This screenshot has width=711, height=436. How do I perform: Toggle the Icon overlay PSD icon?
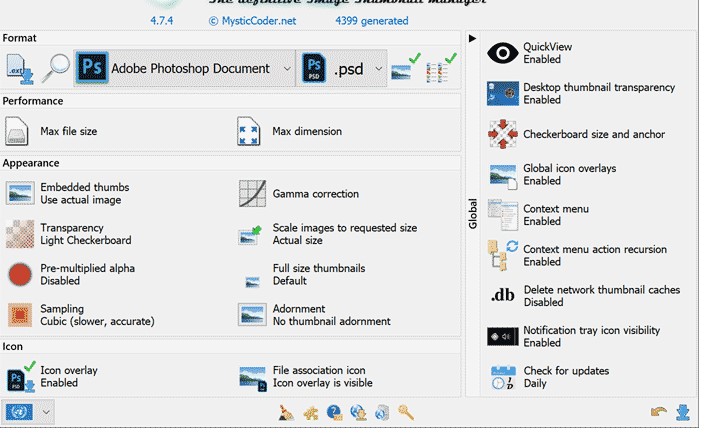(21, 377)
